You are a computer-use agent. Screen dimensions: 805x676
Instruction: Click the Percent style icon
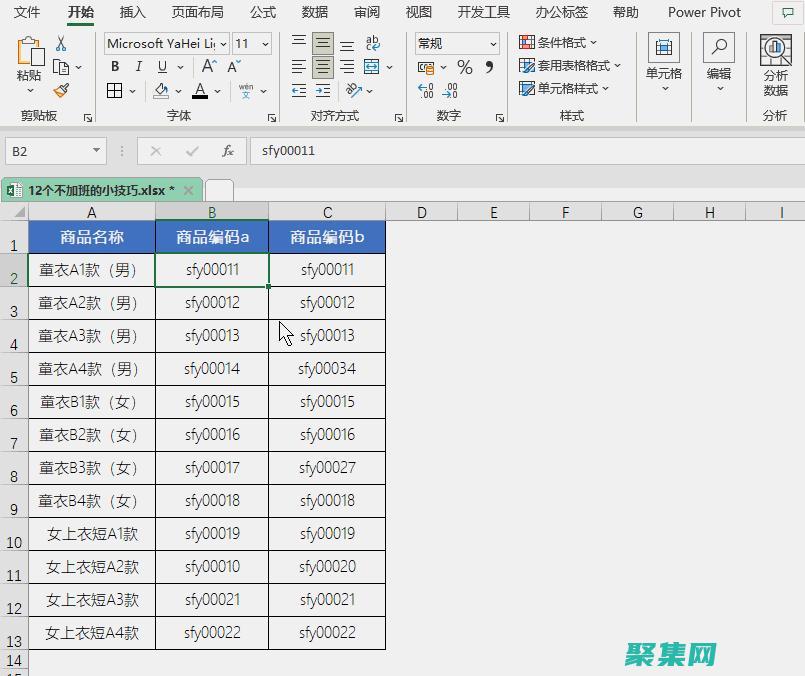pos(464,66)
